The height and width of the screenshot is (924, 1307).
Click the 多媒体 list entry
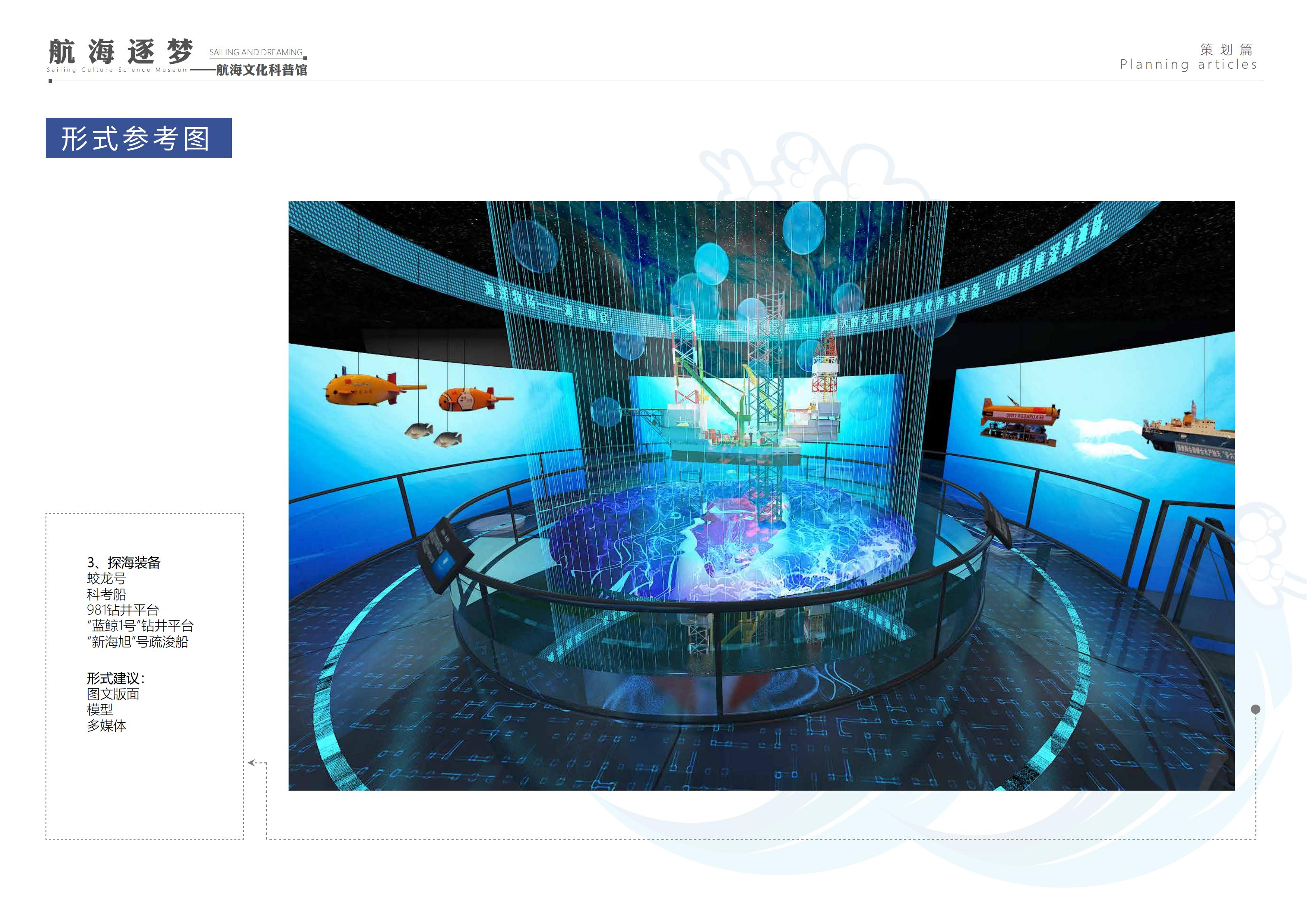click(107, 726)
